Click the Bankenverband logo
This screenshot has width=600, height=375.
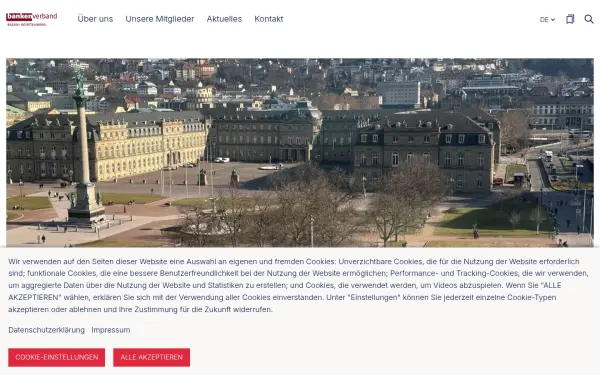tap(32, 19)
